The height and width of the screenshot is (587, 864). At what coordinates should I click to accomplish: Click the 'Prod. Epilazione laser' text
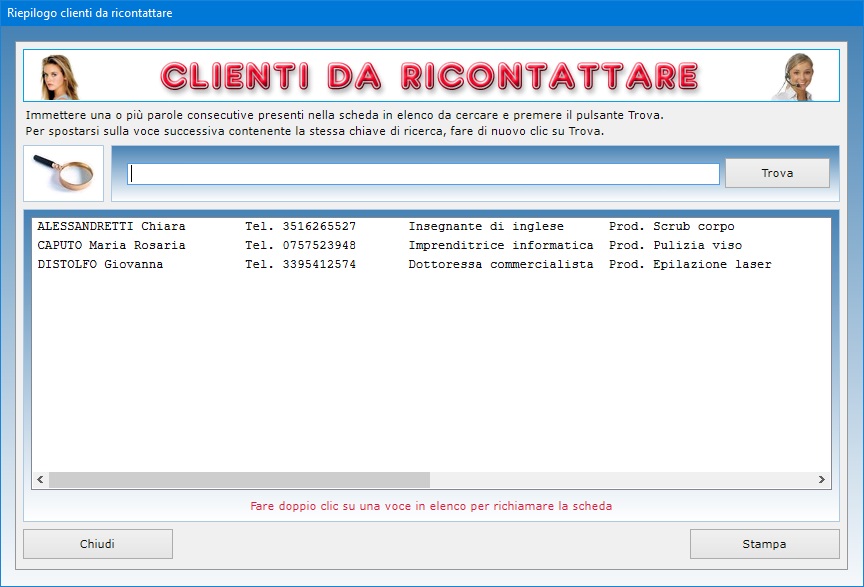coord(690,265)
